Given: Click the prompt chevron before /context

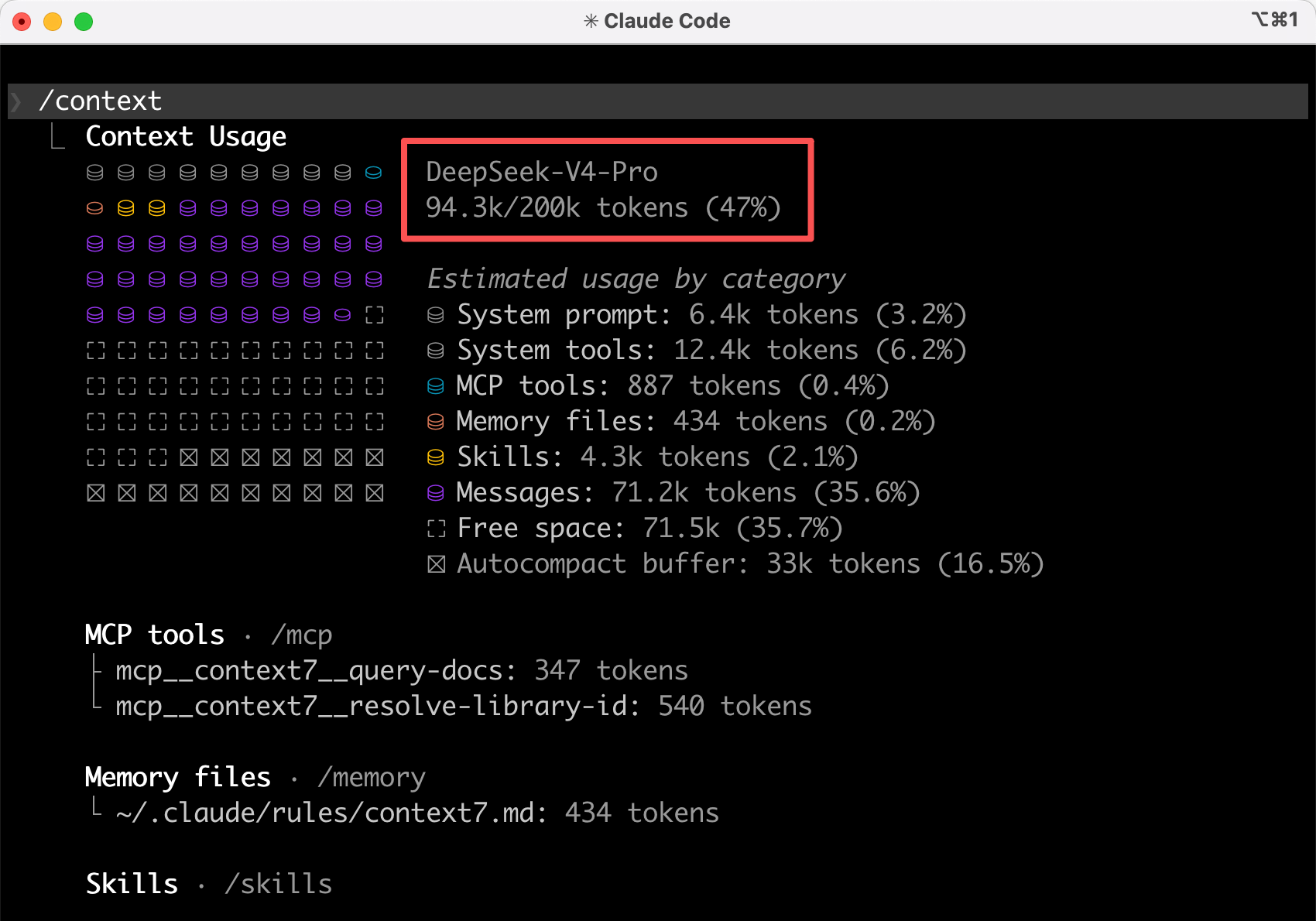Looking at the screenshot, I should point(16,101).
